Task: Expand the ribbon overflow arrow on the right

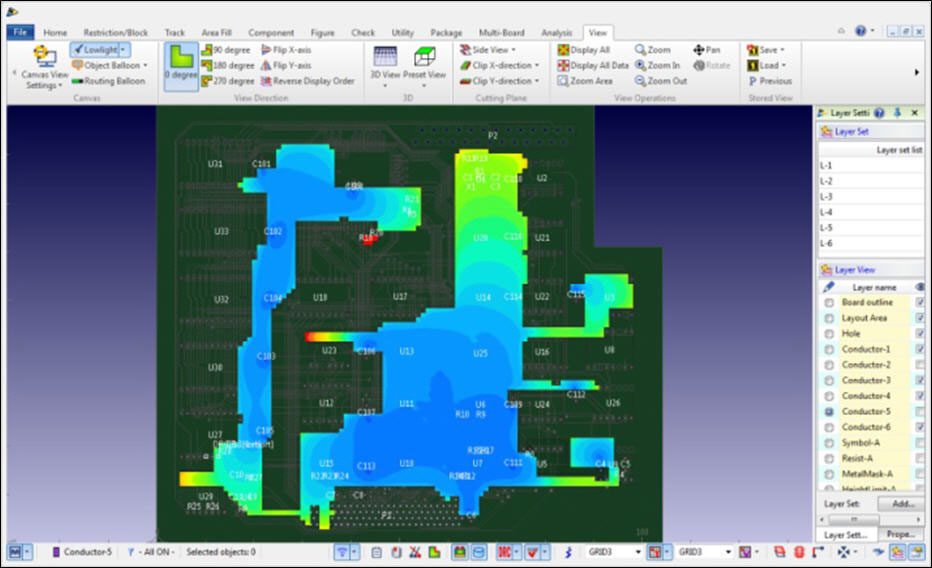Action: click(917, 72)
